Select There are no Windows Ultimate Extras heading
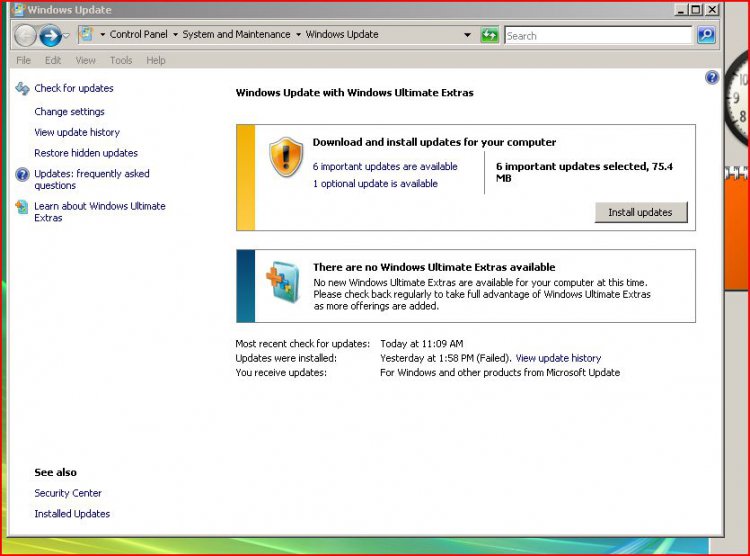This screenshot has height=556, width=750. click(434, 267)
